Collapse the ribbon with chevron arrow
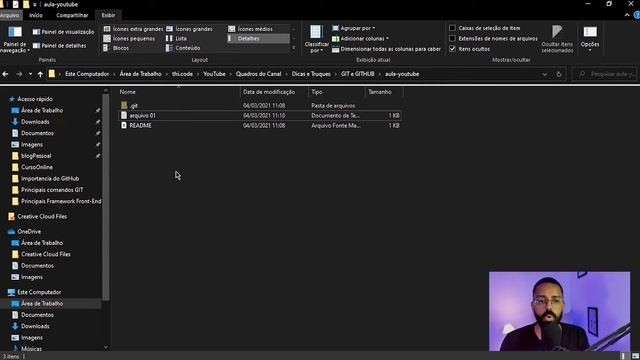 pos(627,15)
